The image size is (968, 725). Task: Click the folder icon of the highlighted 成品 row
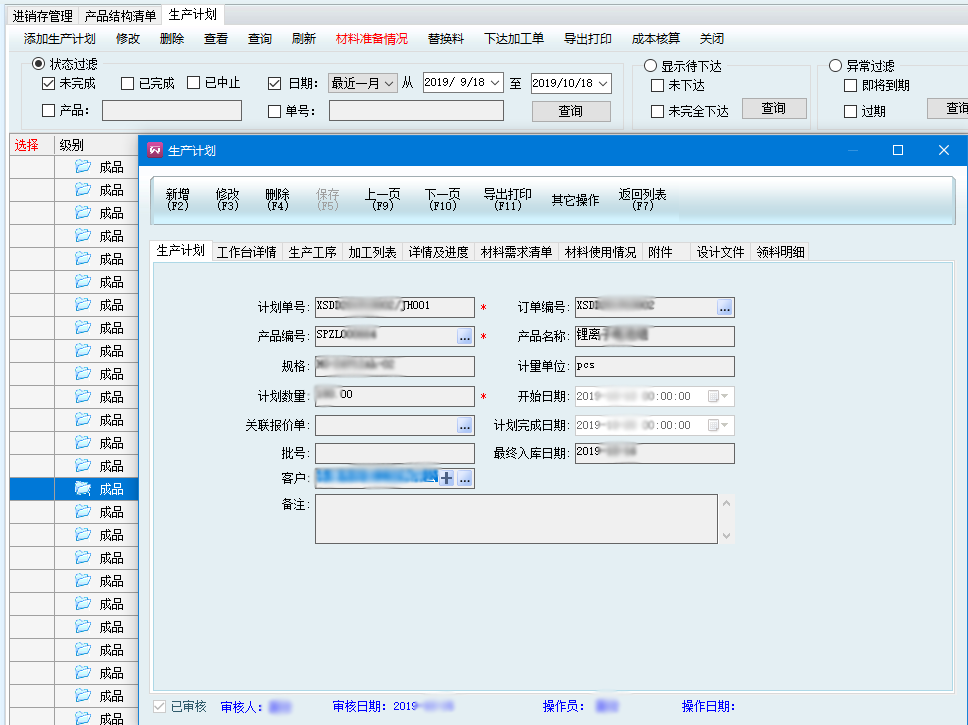[x=83, y=488]
